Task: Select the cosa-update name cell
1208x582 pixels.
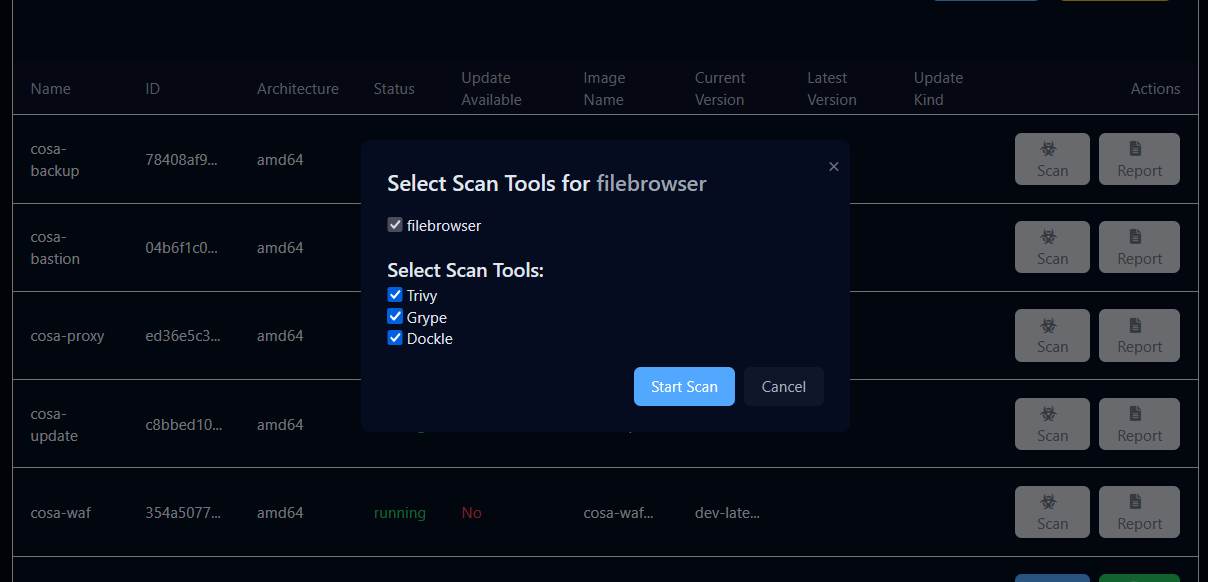Action: pos(54,425)
